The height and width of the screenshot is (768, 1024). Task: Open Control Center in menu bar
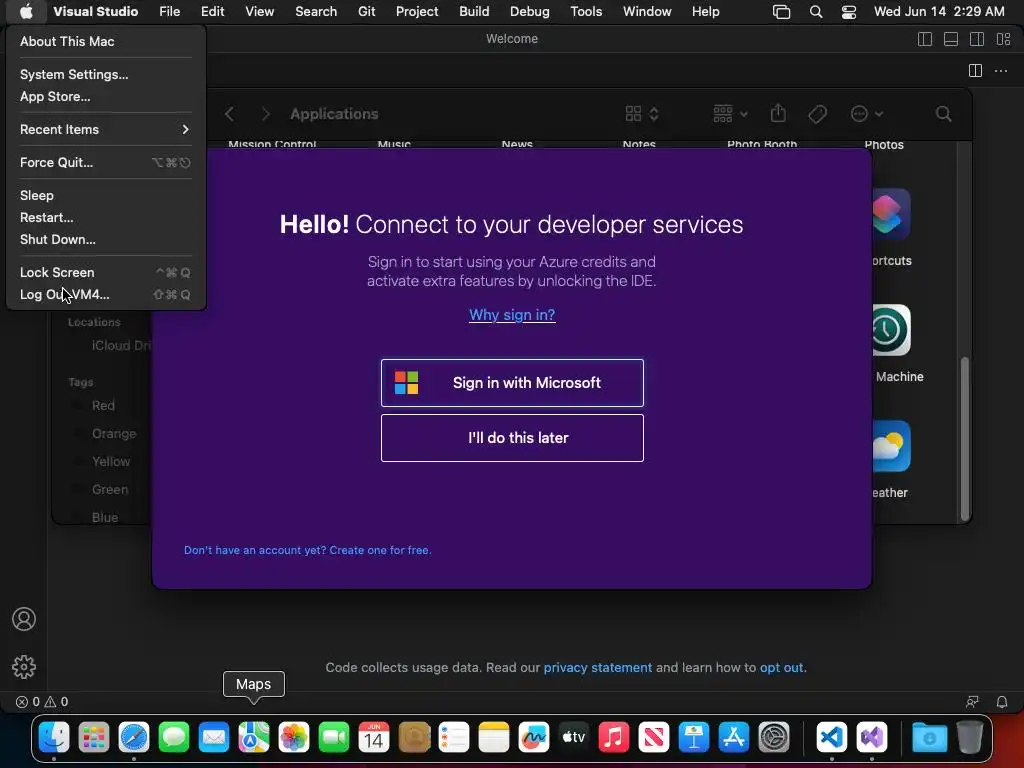(x=848, y=12)
